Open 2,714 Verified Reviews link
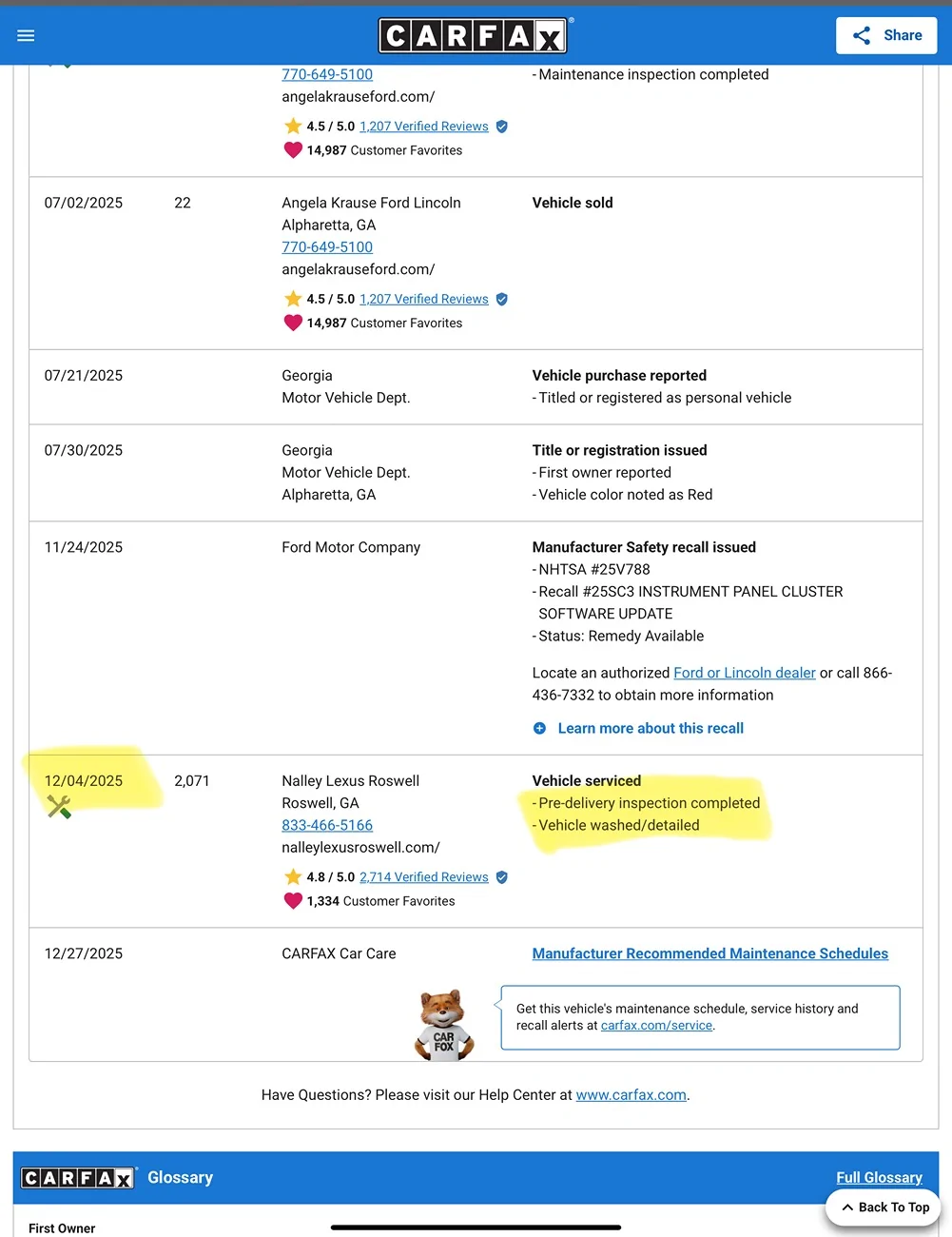952x1237 pixels. click(x=424, y=877)
